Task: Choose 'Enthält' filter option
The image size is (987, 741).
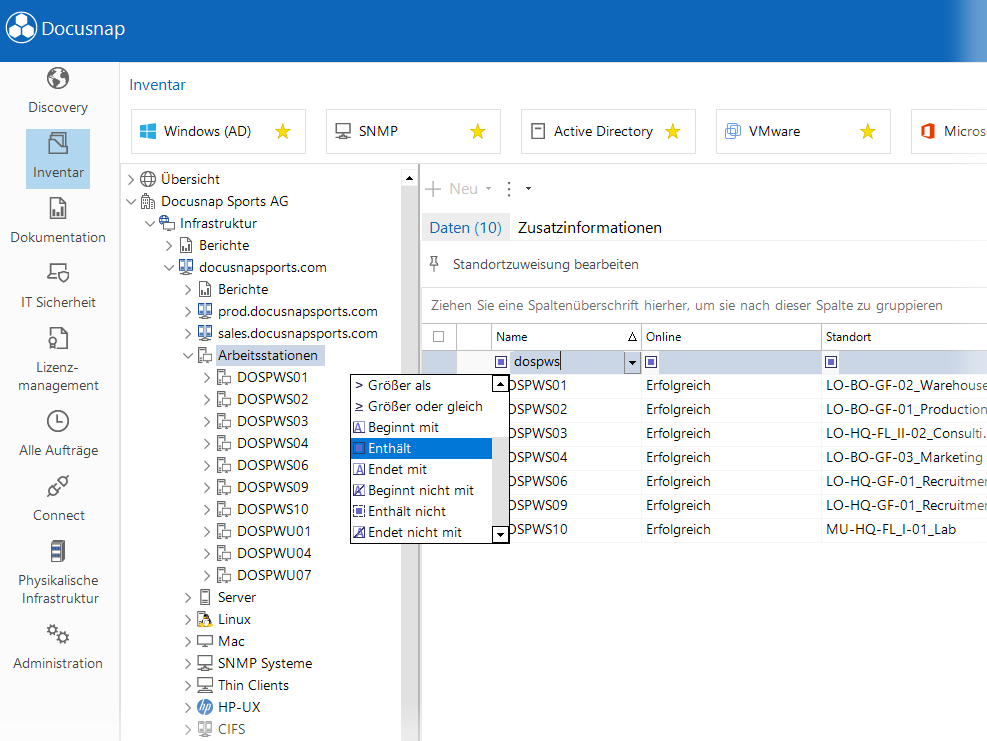Action: click(x=421, y=448)
